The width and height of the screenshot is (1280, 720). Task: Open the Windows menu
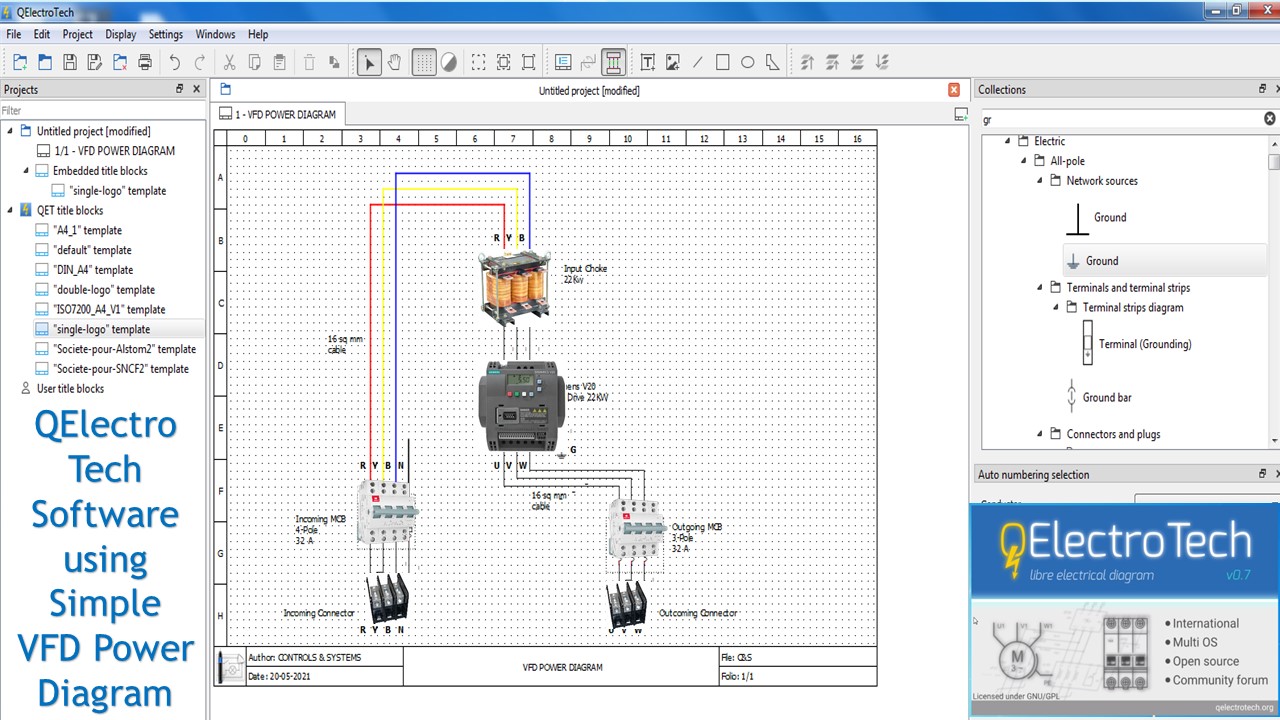[215, 34]
